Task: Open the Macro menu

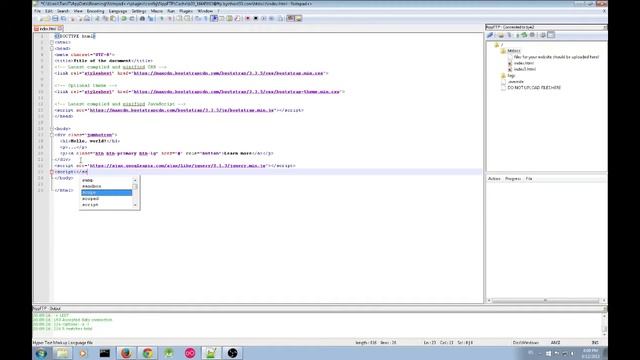Action: pos(157,11)
